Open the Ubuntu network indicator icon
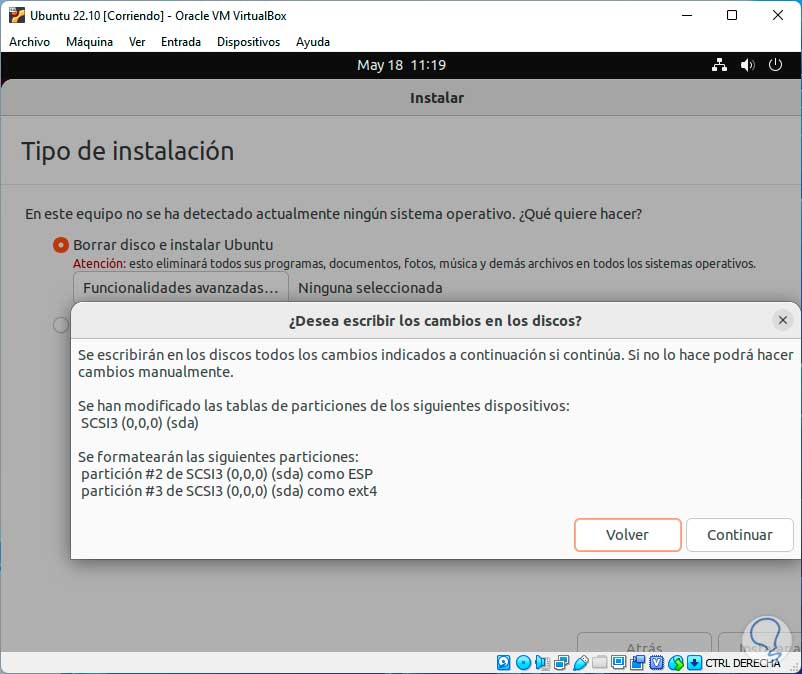Image resolution: width=802 pixels, height=674 pixels. 719,65
